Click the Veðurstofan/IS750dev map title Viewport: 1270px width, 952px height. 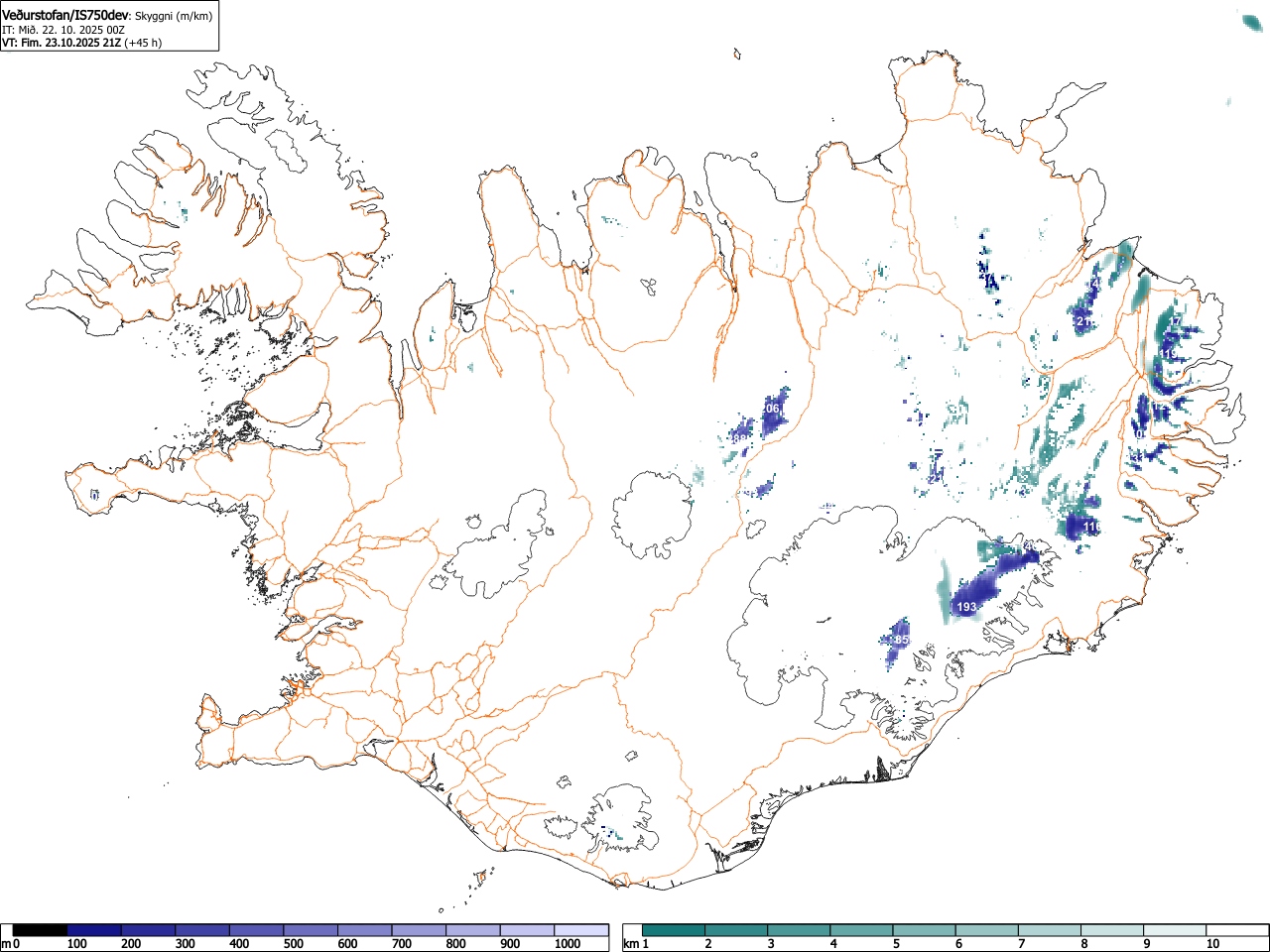[x=65, y=15]
